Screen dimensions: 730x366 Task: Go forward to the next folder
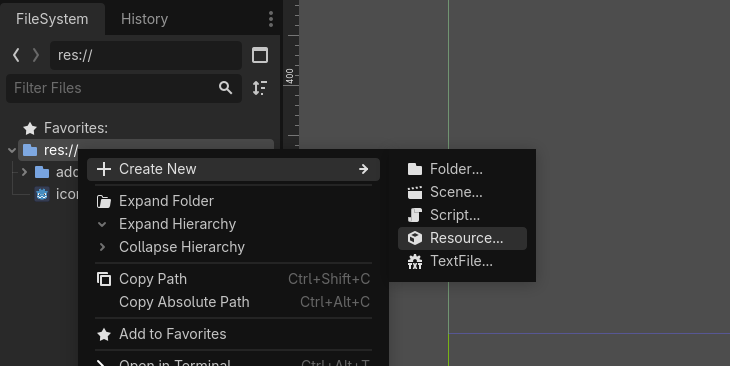[x=36, y=55]
